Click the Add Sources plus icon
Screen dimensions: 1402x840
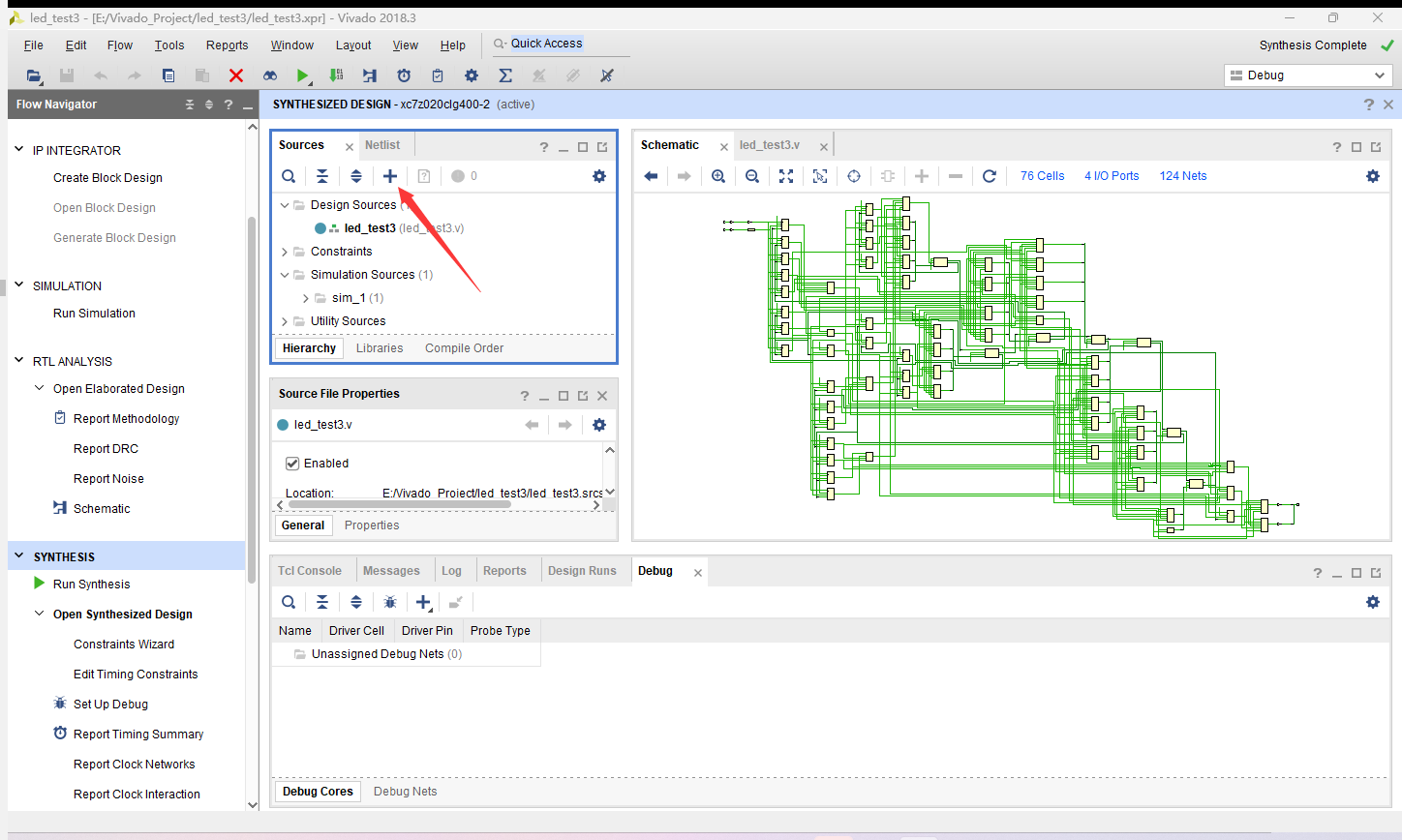390,176
